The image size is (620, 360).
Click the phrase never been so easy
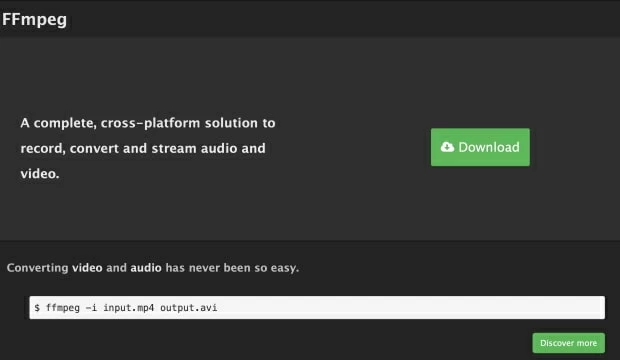pyautogui.click(x=244, y=268)
